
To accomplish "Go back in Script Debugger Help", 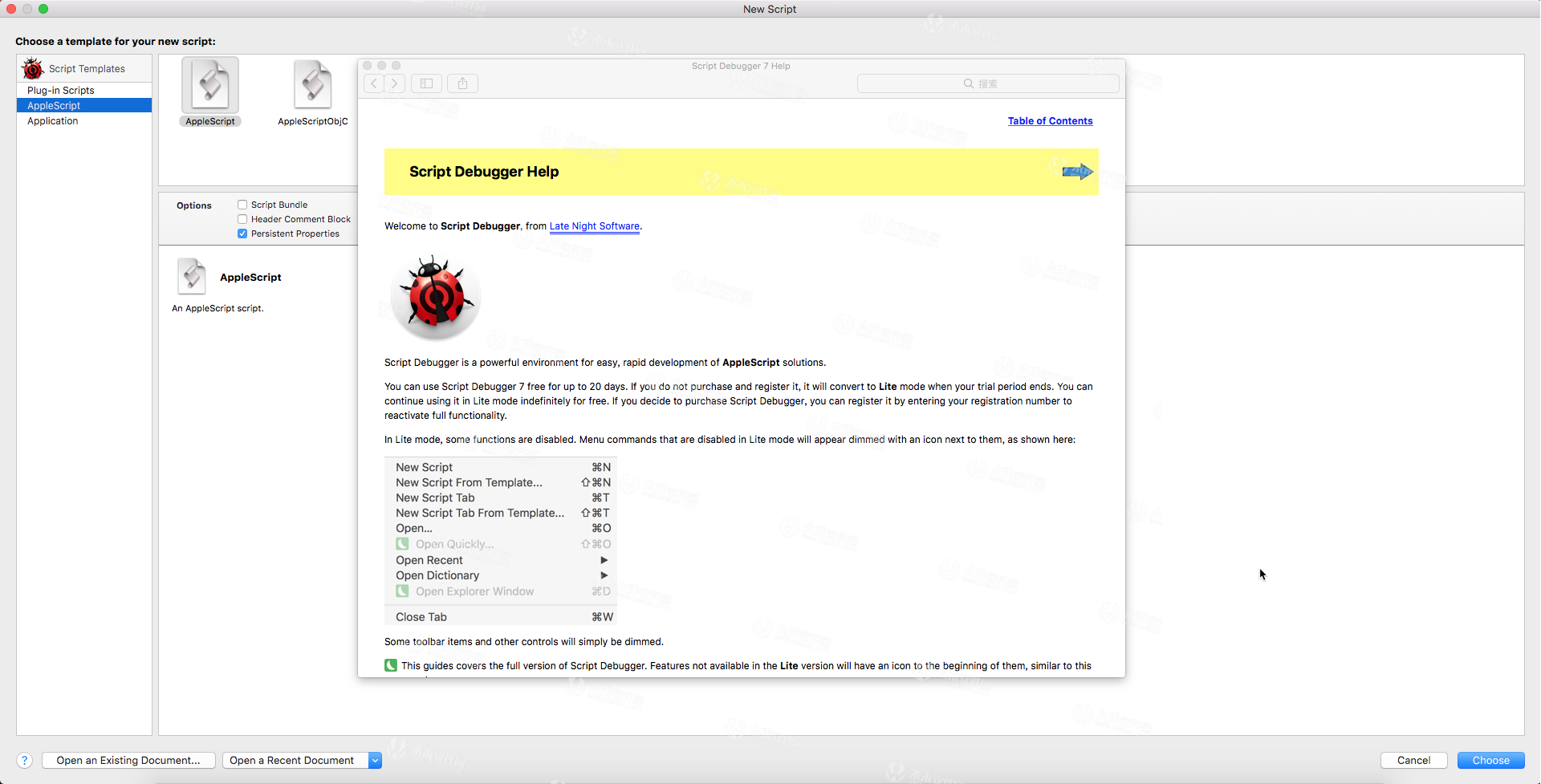I will [x=374, y=83].
